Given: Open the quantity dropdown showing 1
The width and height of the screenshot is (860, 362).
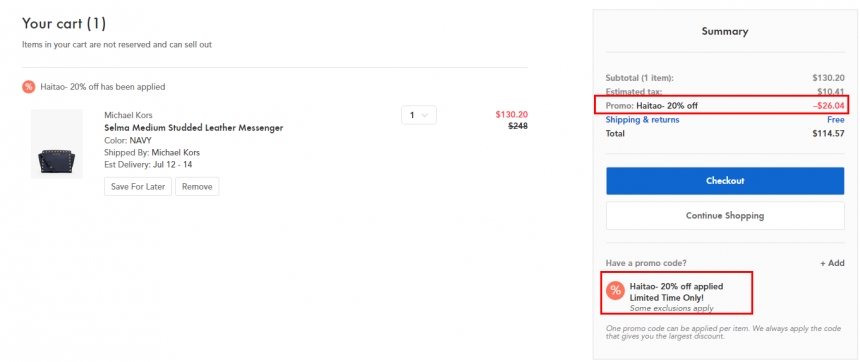Looking at the screenshot, I should (419, 115).
